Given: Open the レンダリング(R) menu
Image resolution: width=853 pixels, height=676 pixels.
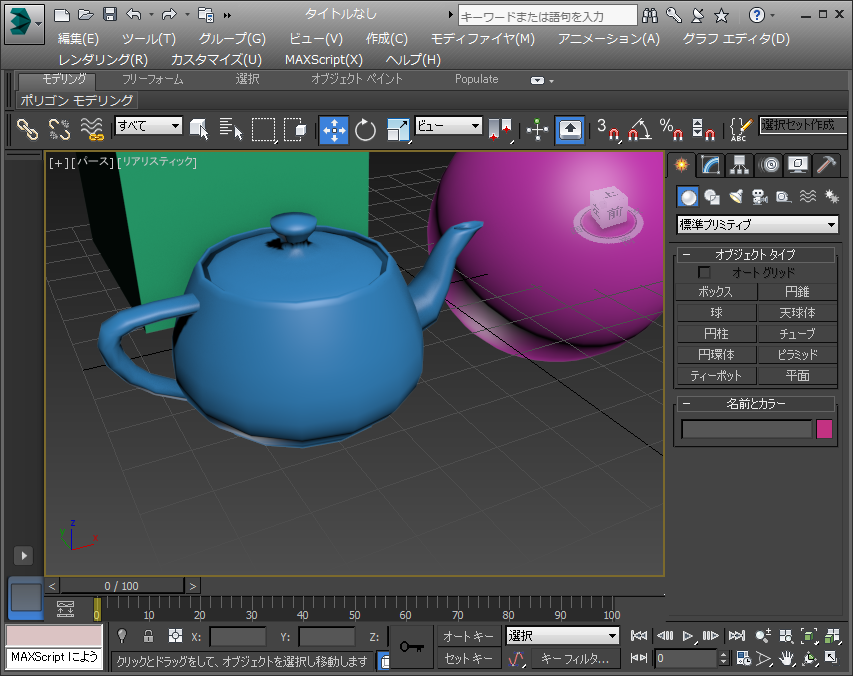Looking at the screenshot, I should pyautogui.click(x=103, y=59).
